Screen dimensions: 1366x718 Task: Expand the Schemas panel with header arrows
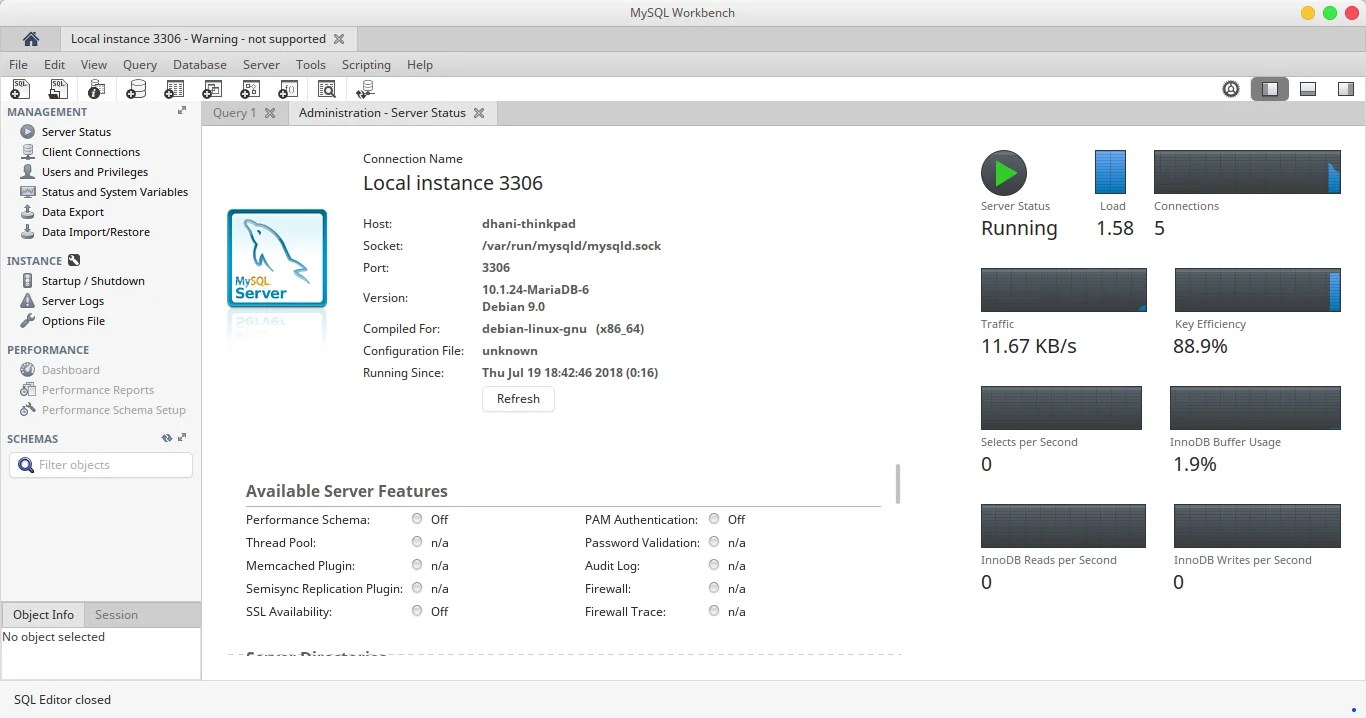tap(182, 438)
